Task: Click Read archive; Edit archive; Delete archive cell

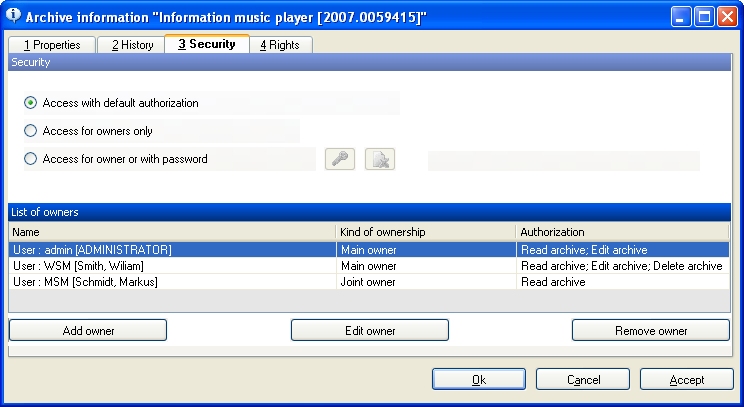Action: tap(623, 266)
